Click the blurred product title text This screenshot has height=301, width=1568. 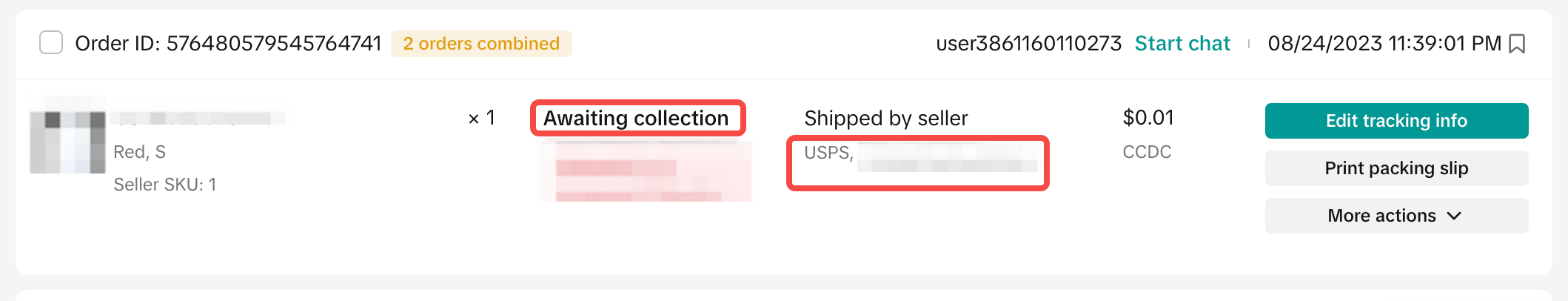coord(198,119)
